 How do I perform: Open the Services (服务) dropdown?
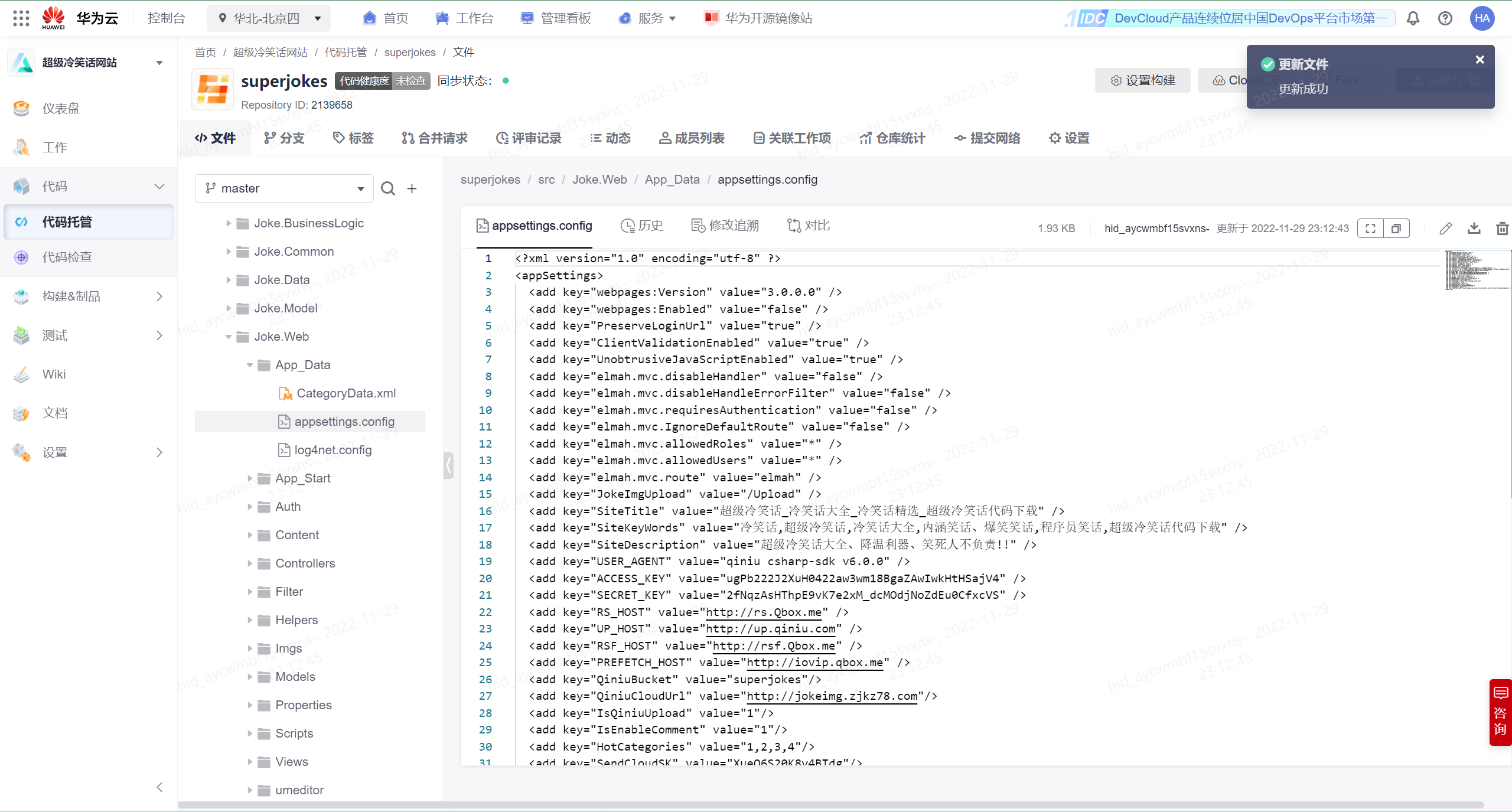647,18
